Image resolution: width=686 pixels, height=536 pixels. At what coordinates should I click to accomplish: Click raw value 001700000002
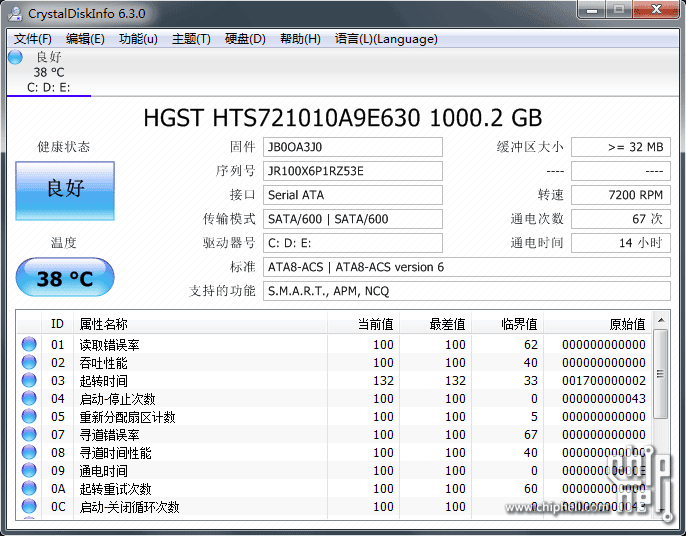tap(604, 381)
